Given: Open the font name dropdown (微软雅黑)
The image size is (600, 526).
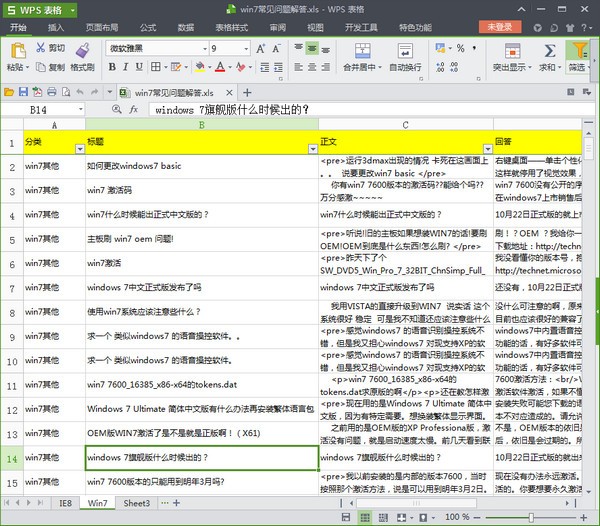Looking at the screenshot, I should point(205,49).
